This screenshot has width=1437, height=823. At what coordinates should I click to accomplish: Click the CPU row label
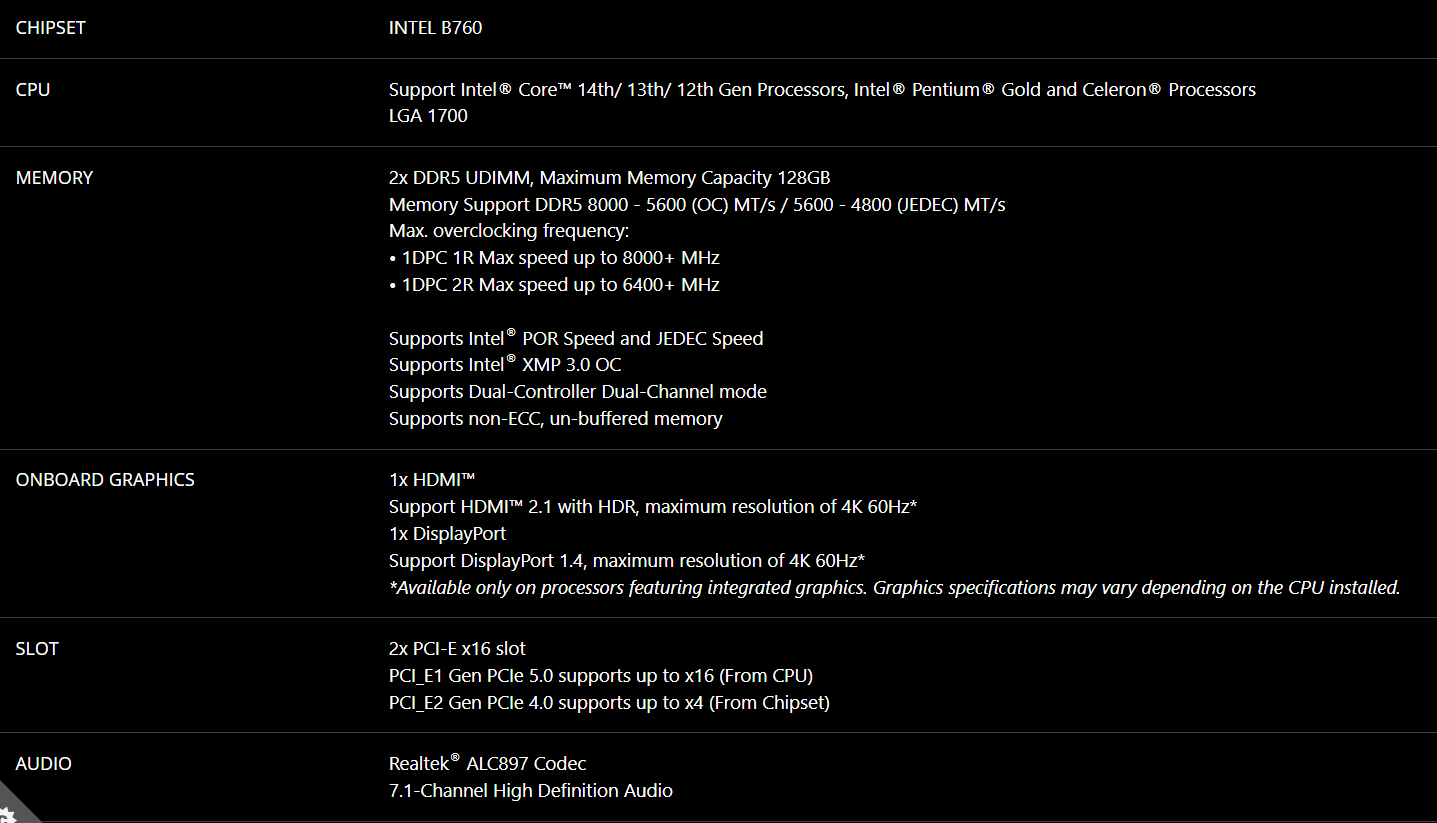pos(32,90)
